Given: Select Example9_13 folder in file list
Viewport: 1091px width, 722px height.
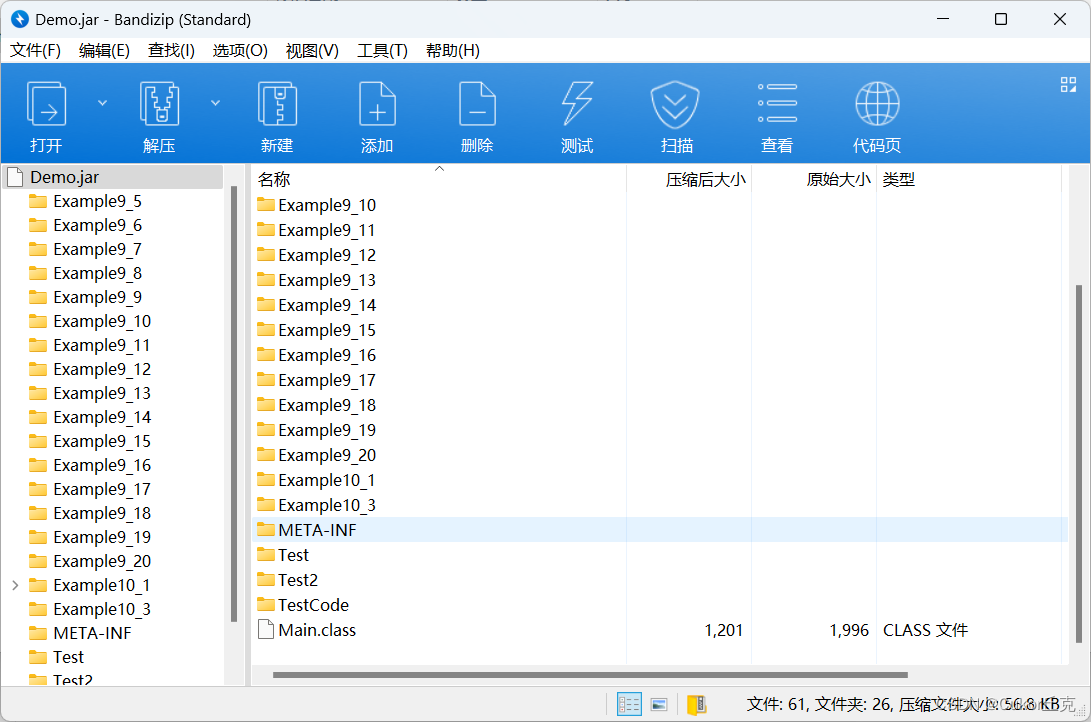Looking at the screenshot, I should coord(327,280).
